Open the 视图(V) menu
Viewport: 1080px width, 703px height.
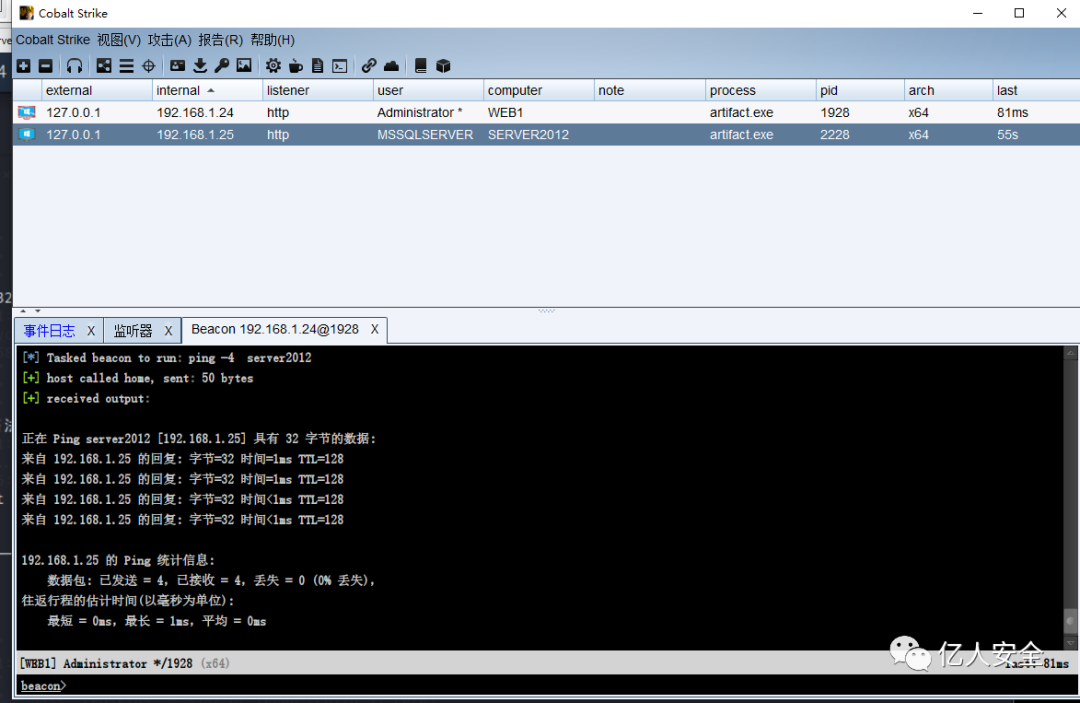118,40
